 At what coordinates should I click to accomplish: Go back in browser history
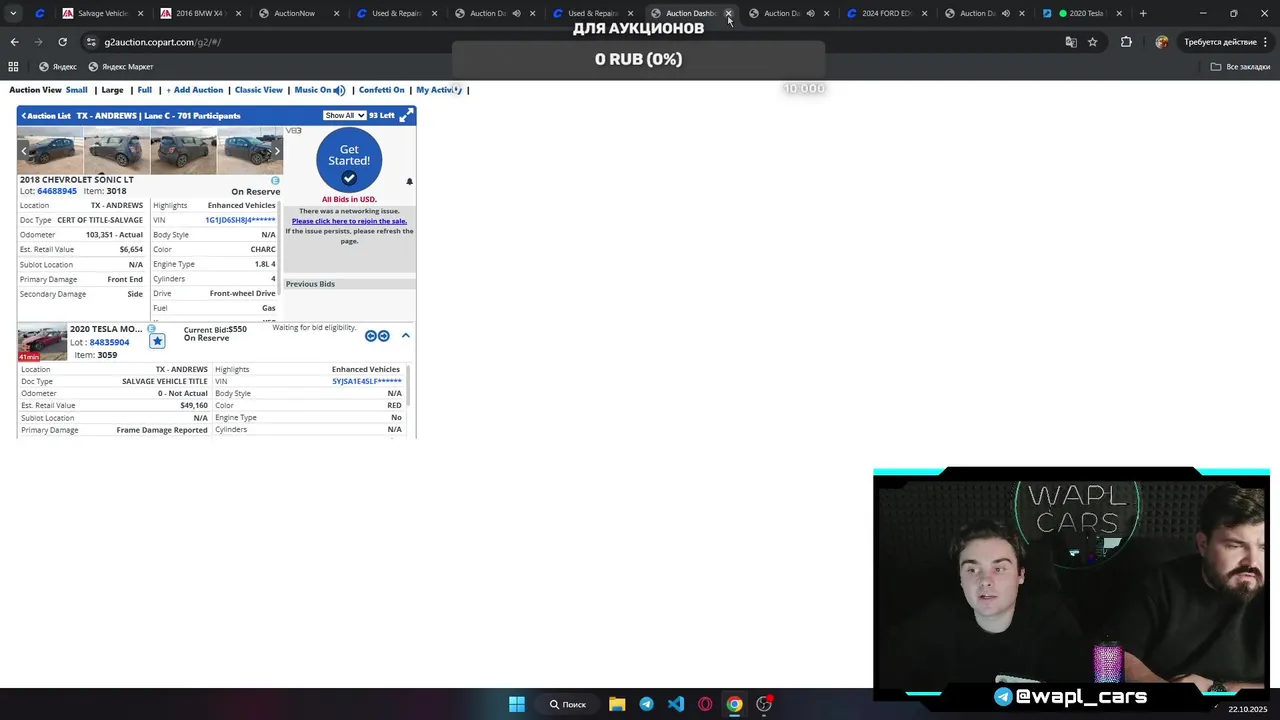[14, 42]
